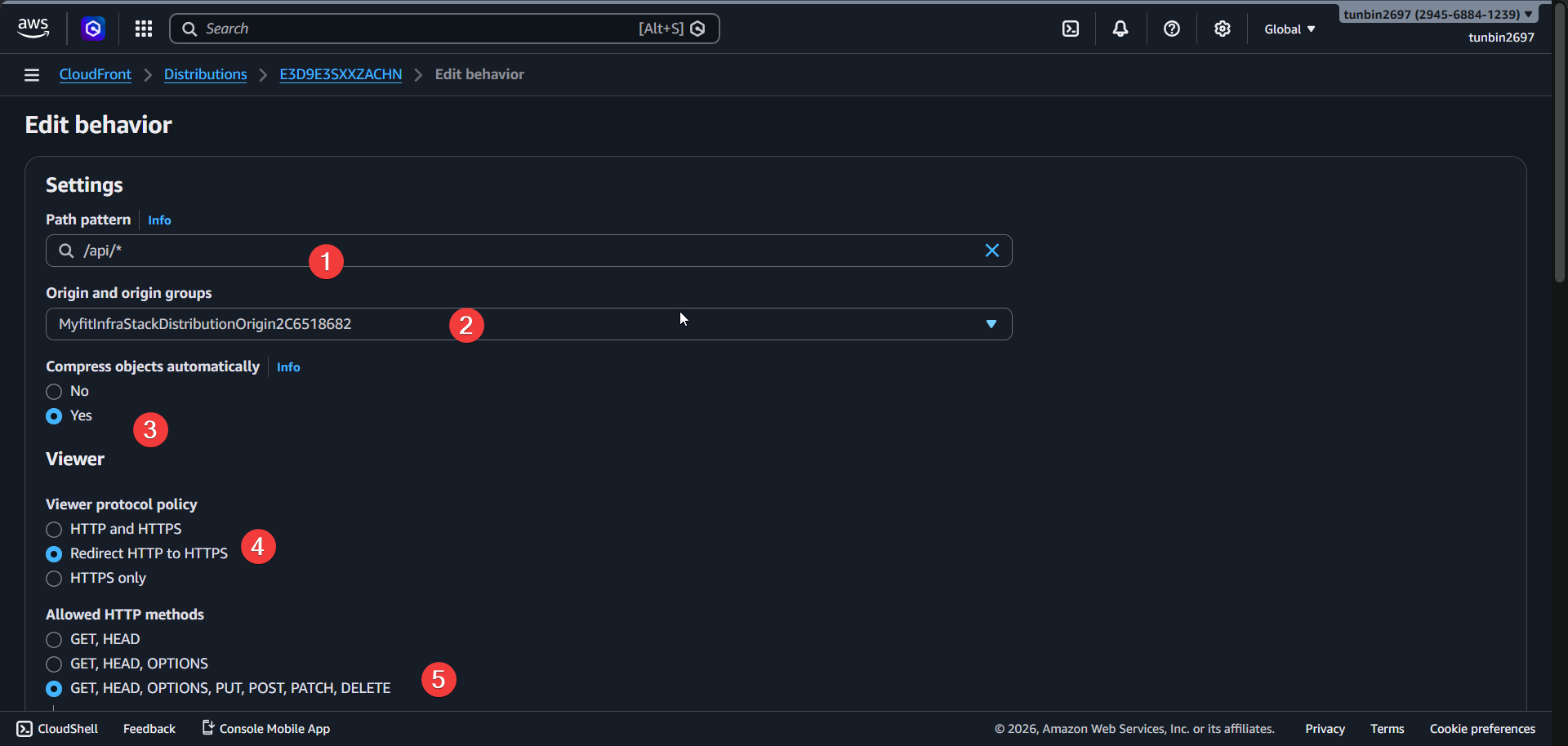Open the Console Mobile App link
The image size is (1568, 746).
coord(274,728)
